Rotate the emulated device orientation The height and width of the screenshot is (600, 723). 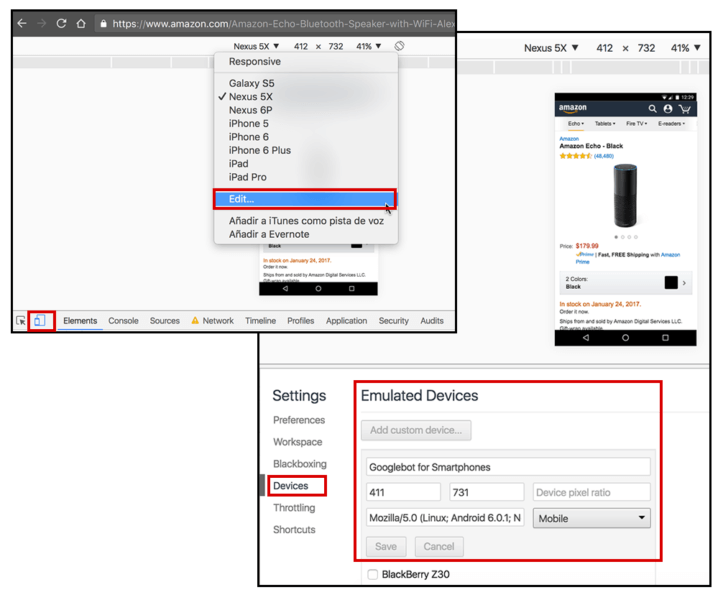[x=399, y=46]
